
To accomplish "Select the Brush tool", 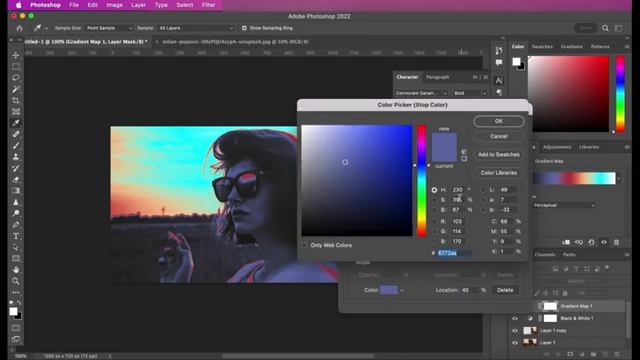I will coord(16,146).
